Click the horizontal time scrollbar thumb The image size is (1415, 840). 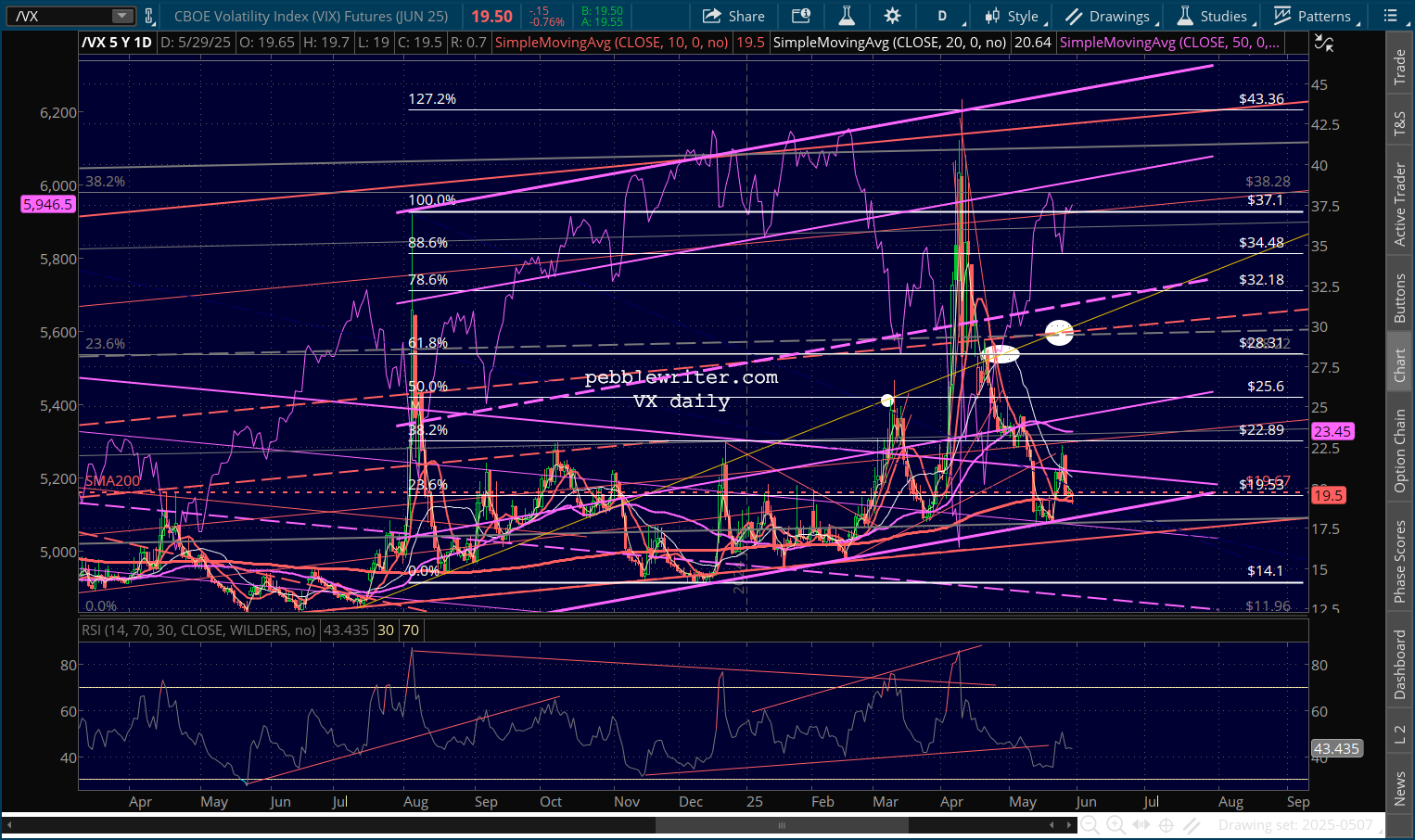pos(781,824)
